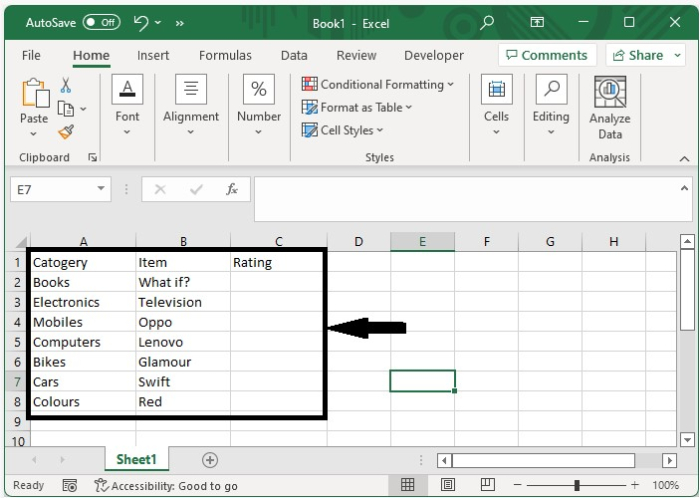700x498 pixels.
Task: Click the vertical scroll up arrow
Action: 687,241
